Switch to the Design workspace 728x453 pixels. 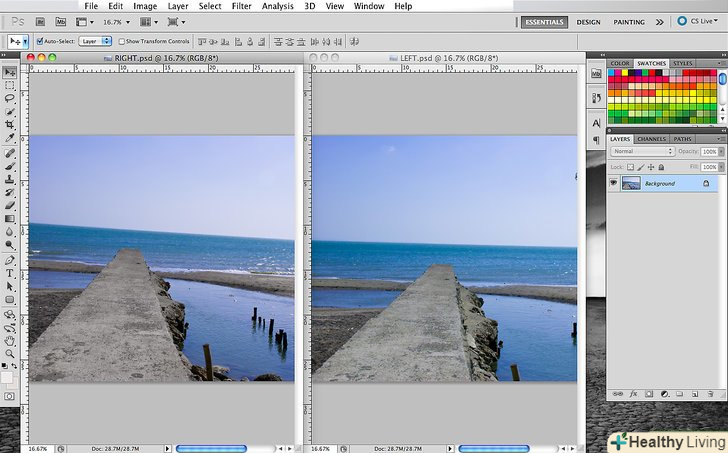(589, 21)
